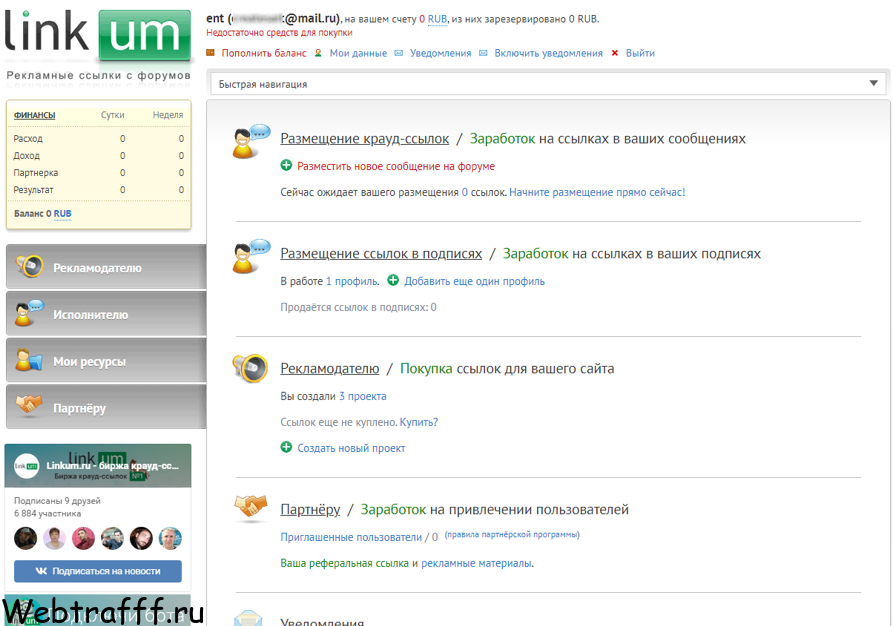Click рекламные материалы link
This screenshot has height=626, width=893.
[477, 563]
